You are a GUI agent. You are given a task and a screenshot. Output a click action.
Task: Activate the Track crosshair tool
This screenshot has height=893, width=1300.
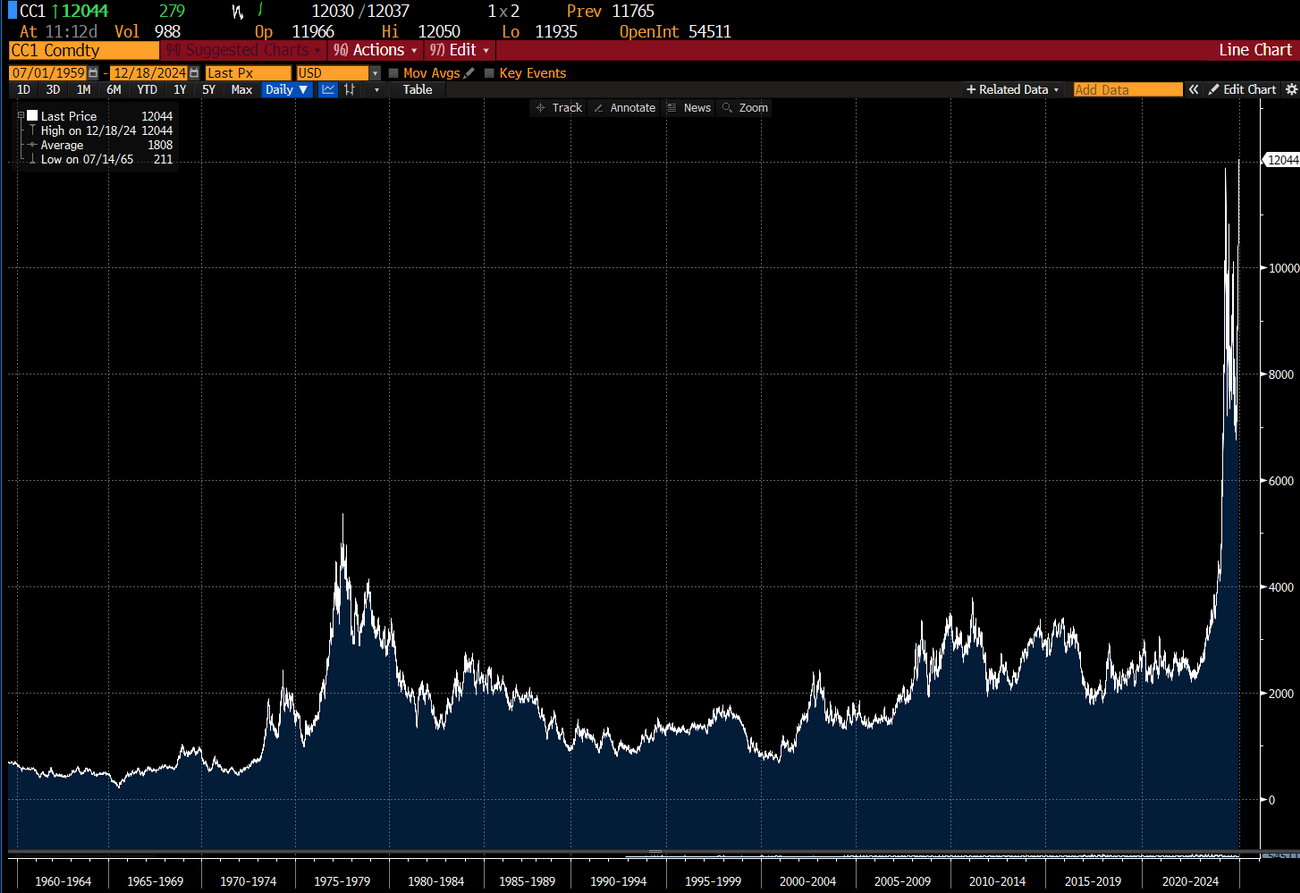coord(559,107)
